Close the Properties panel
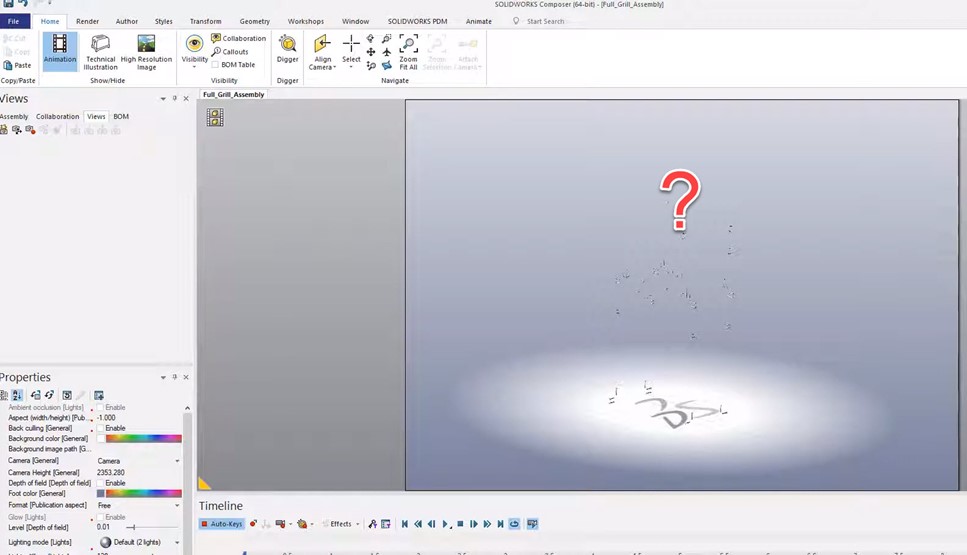967x555 pixels. [186, 377]
